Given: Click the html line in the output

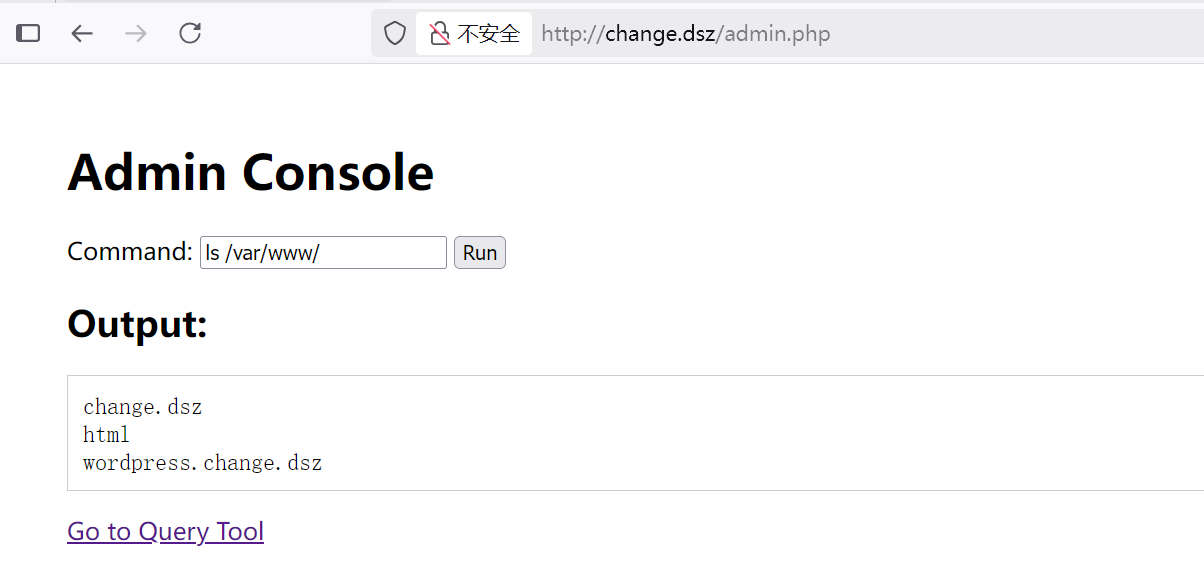Looking at the screenshot, I should pos(106,435).
